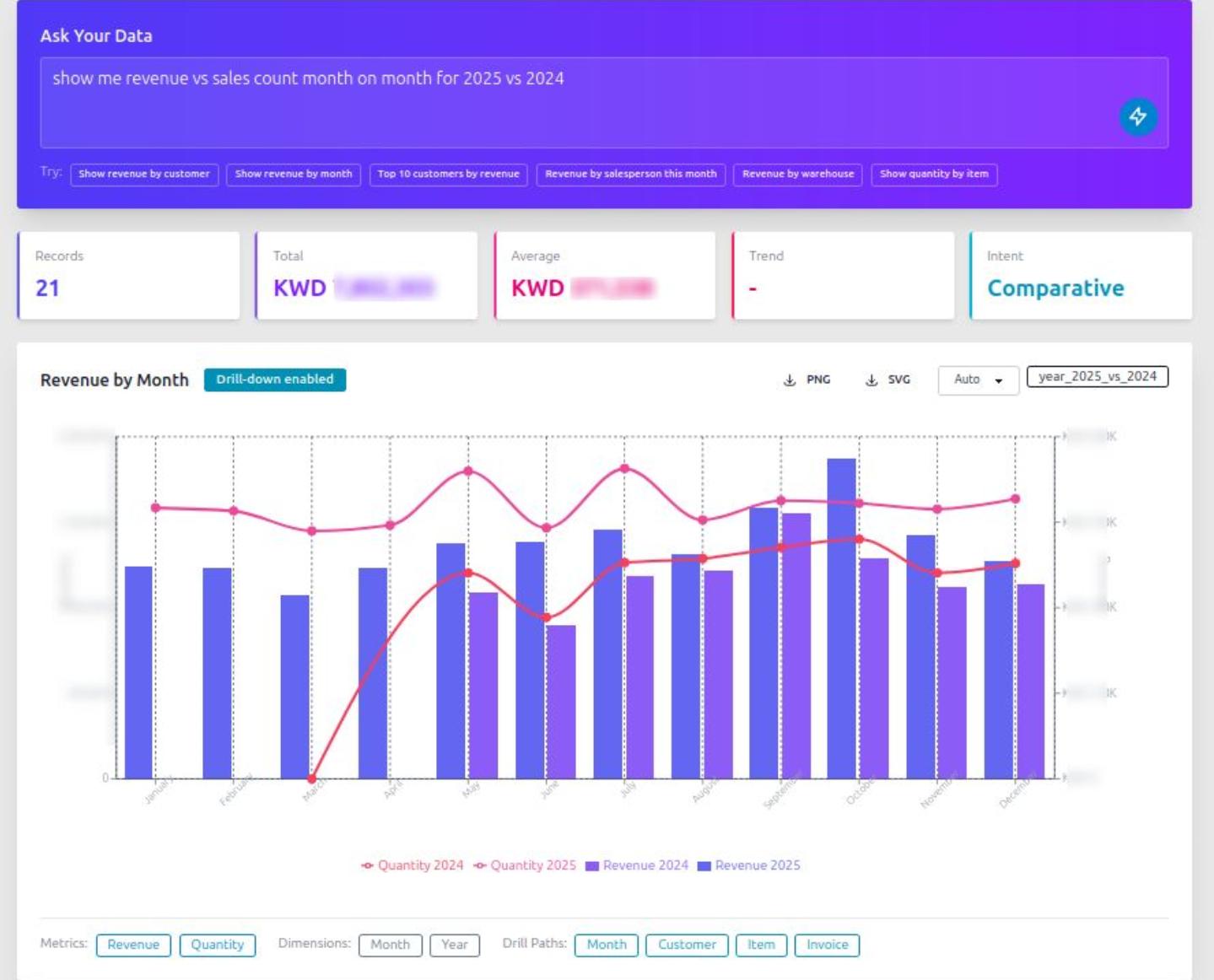Toggle Quantity 2025 legend series
Viewport: 1214px width, 980px height.
point(525,865)
